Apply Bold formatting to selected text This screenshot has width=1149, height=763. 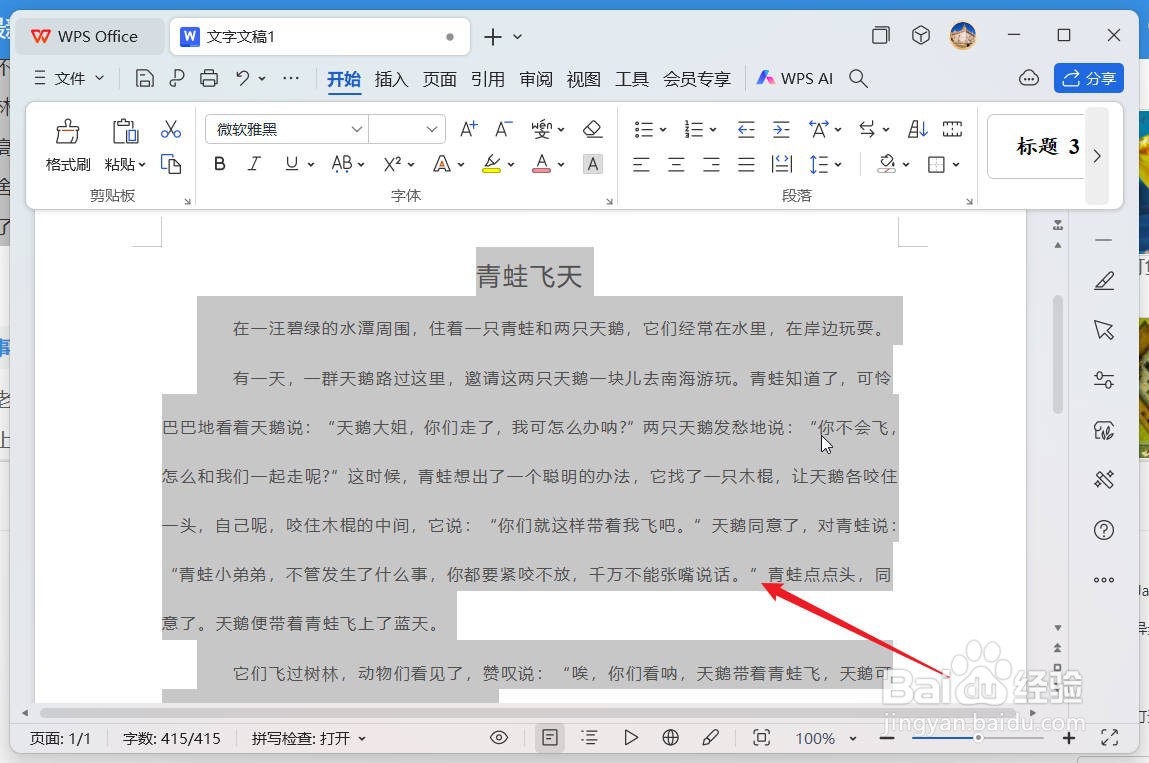[x=219, y=164]
